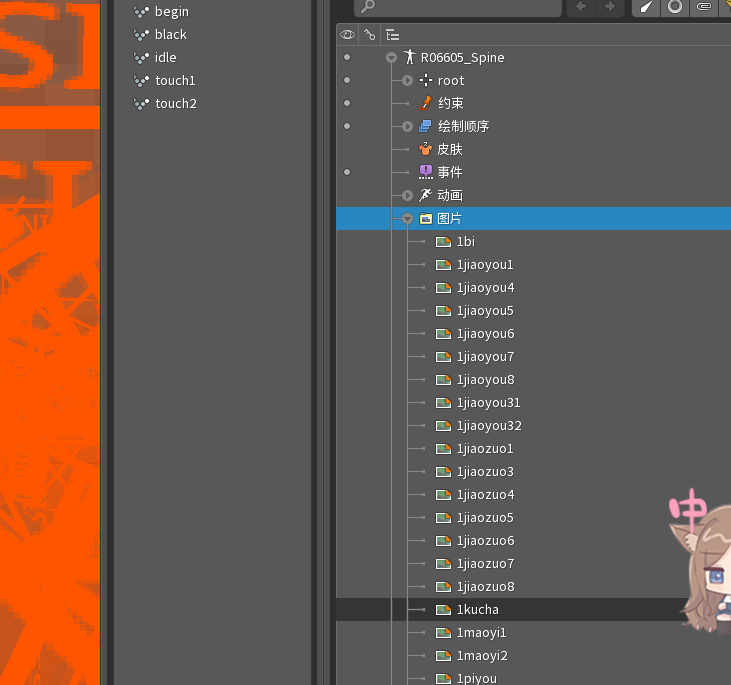Click the root bone crosshair icon
The height and width of the screenshot is (685, 731).
426,81
